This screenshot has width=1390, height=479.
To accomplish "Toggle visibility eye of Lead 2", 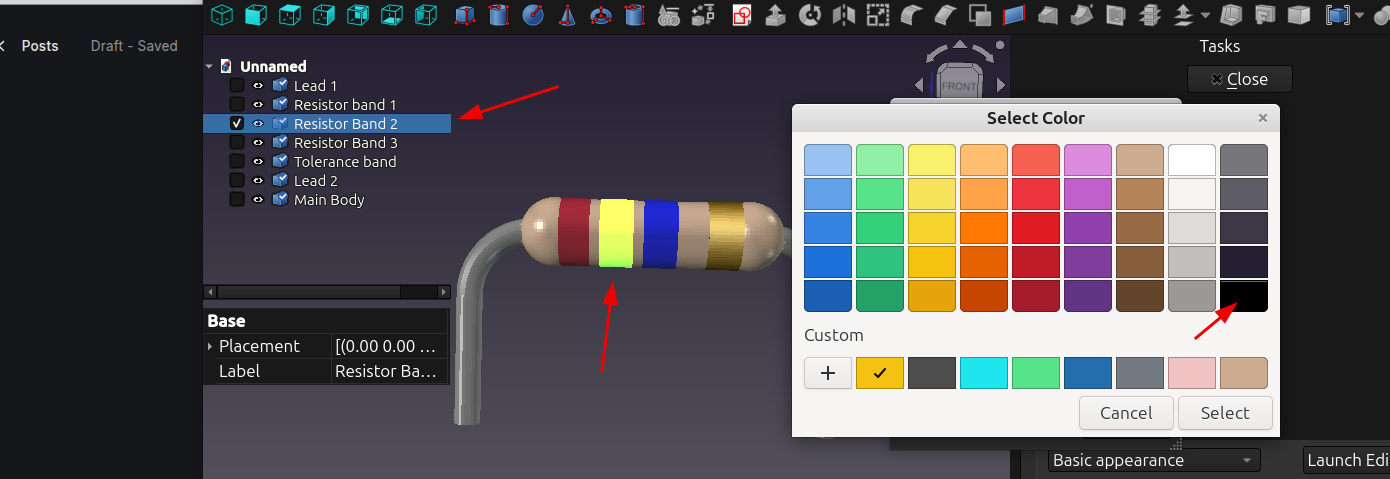I will point(258,181).
